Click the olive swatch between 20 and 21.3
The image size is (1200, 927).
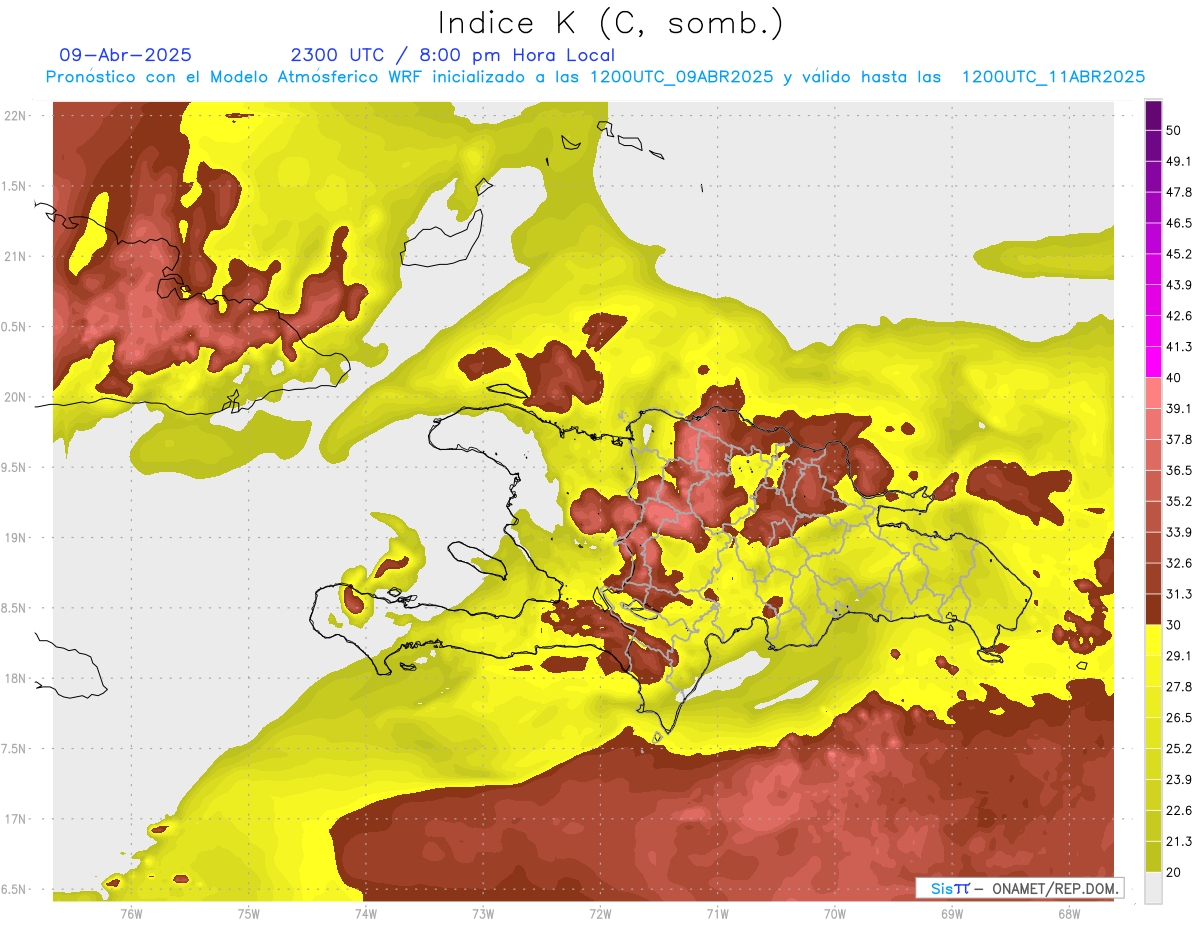tap(1154, 855)
